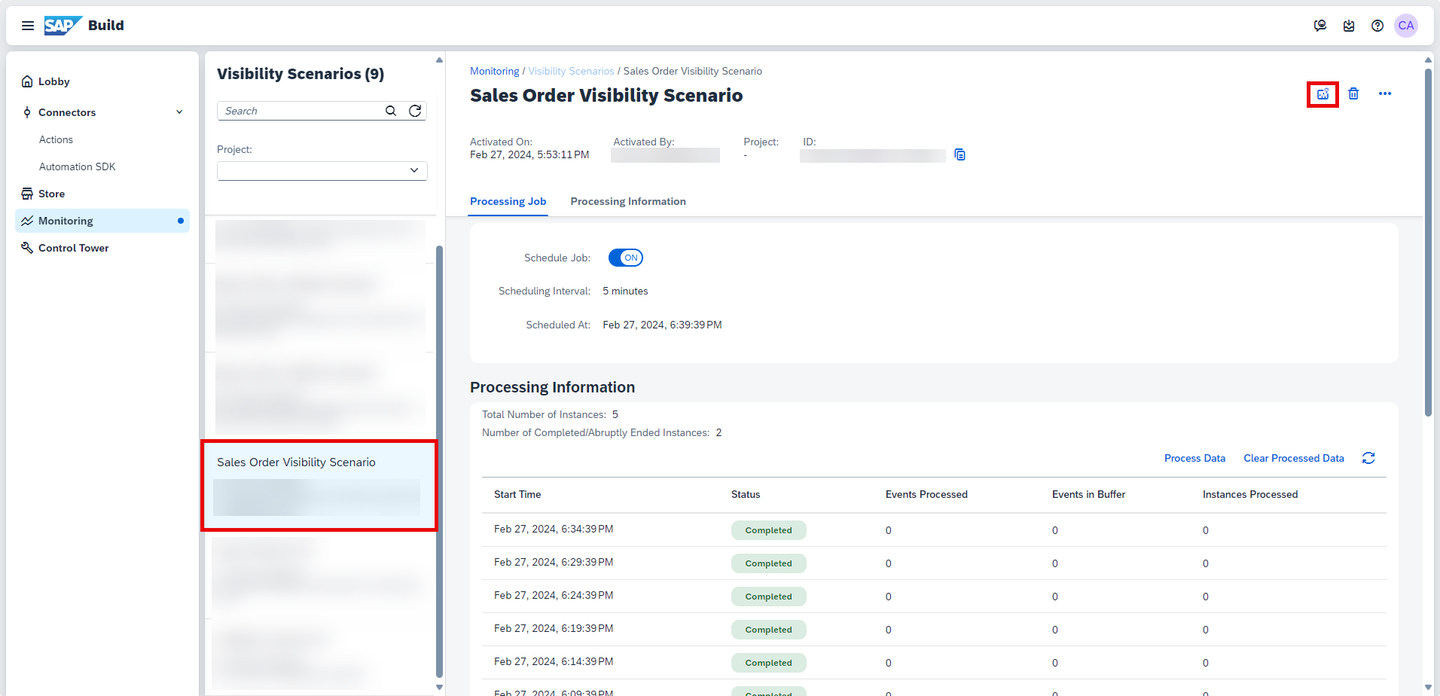Click the Start Time column header
1440x696 pixels.
tap(518, 494)
